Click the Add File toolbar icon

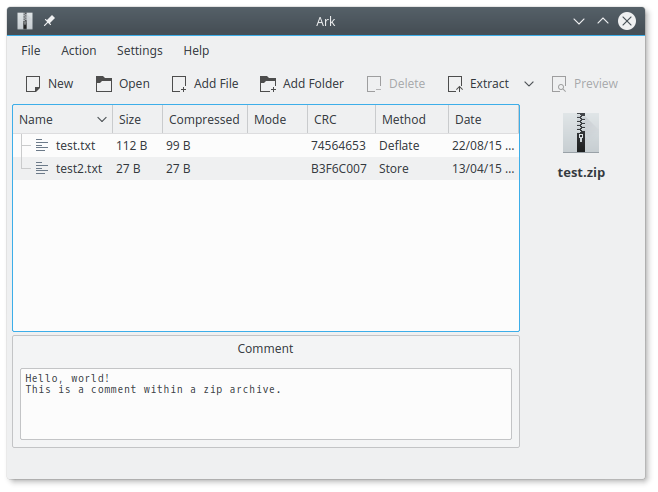pos(180,84)
